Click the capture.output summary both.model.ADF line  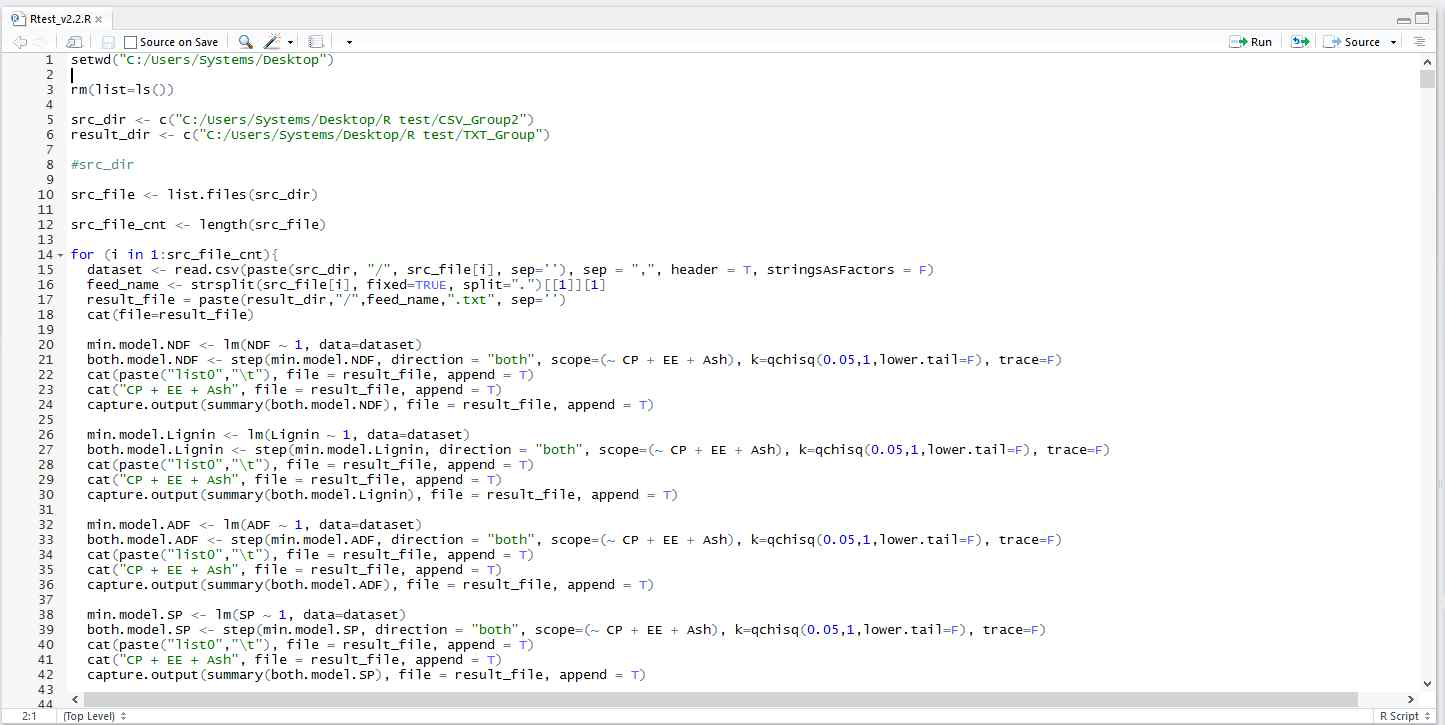point(370,585)
